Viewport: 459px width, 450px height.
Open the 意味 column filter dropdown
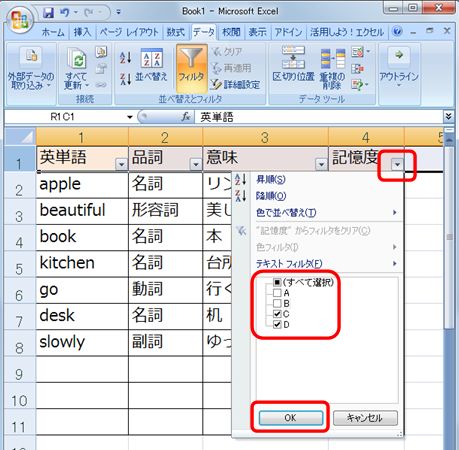coord(321,164)
